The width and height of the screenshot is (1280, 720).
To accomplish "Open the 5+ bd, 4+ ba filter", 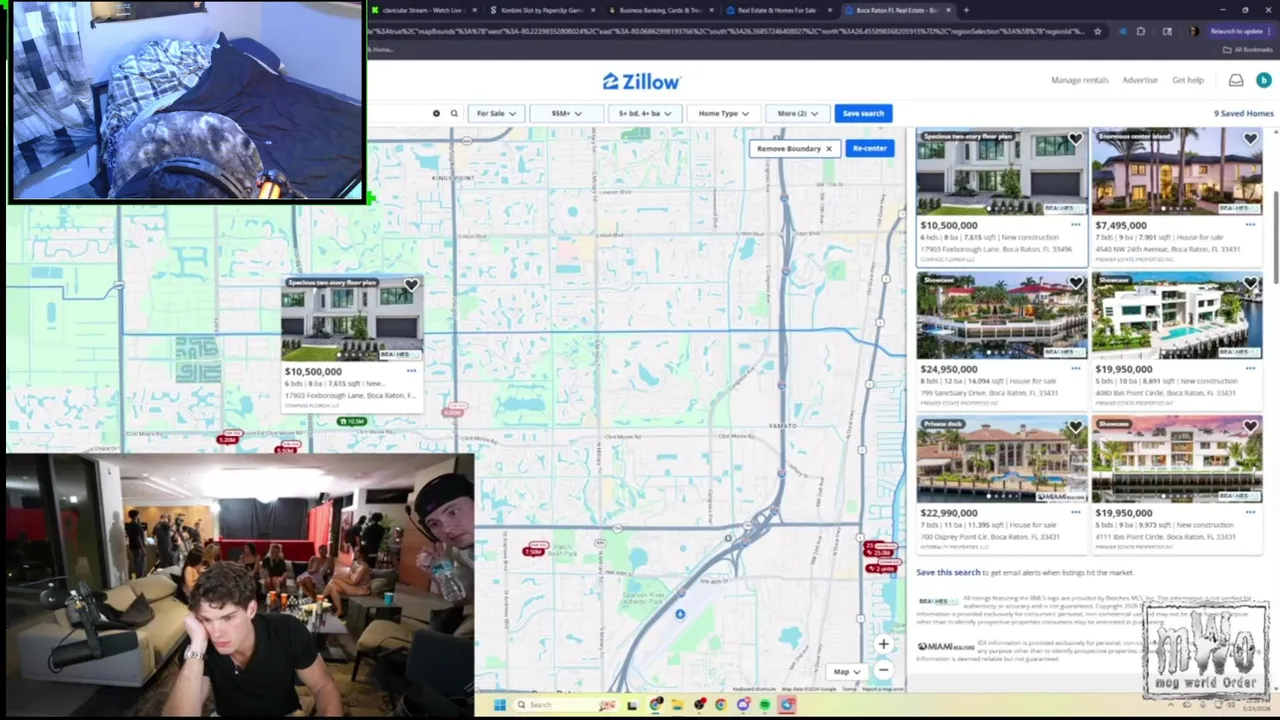I will 645,114.
